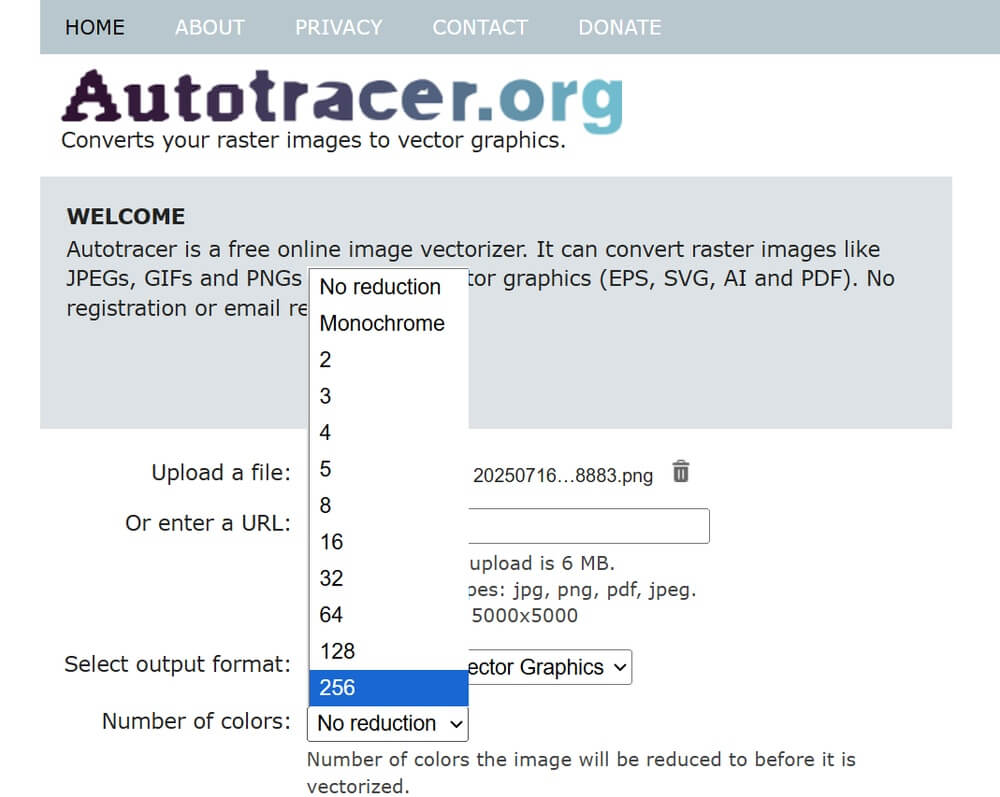This screenshot has height=797, width=1000.
Task: Pick the 128 colors option
Action: coord(388,651)
